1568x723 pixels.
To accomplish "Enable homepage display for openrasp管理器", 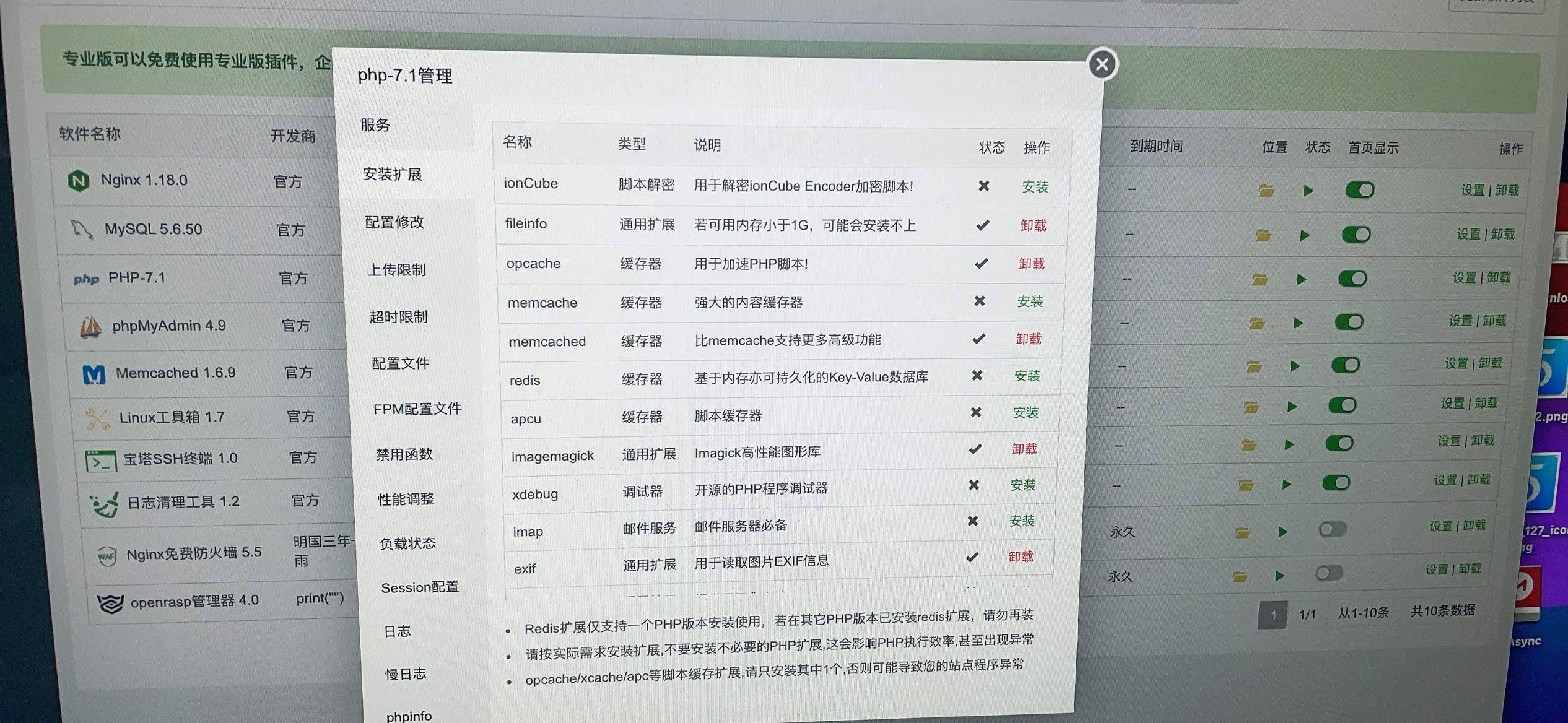I will tap(1330, 573).
